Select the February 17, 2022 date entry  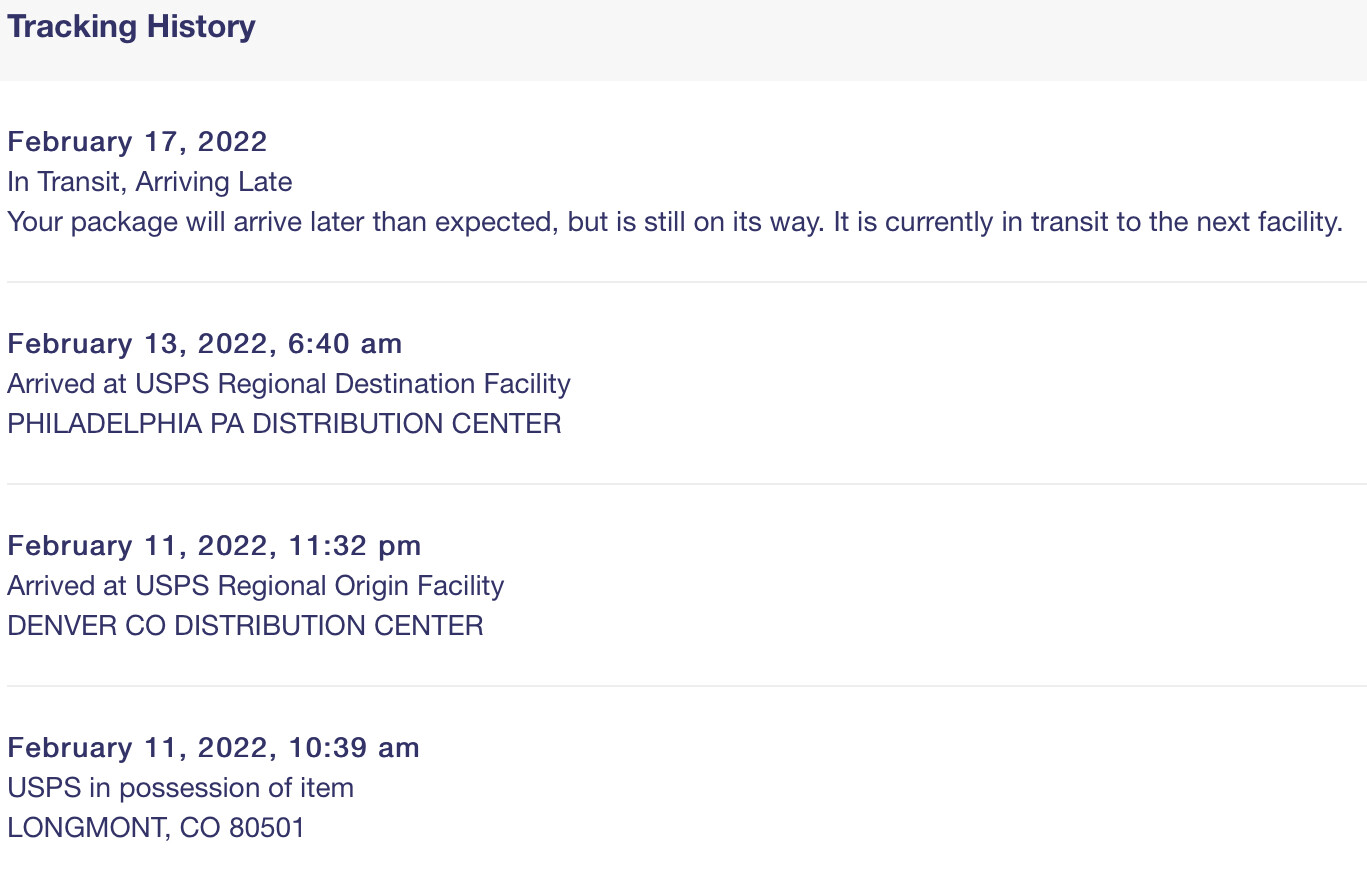point(137,142)
